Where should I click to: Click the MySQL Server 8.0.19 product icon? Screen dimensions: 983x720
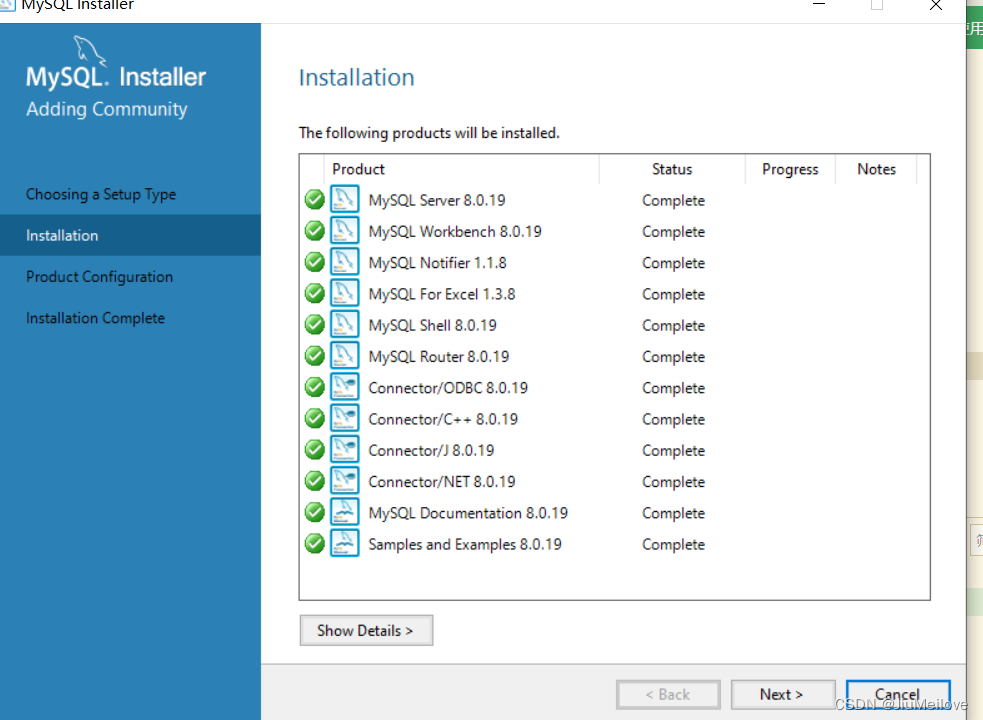[344, 199]
